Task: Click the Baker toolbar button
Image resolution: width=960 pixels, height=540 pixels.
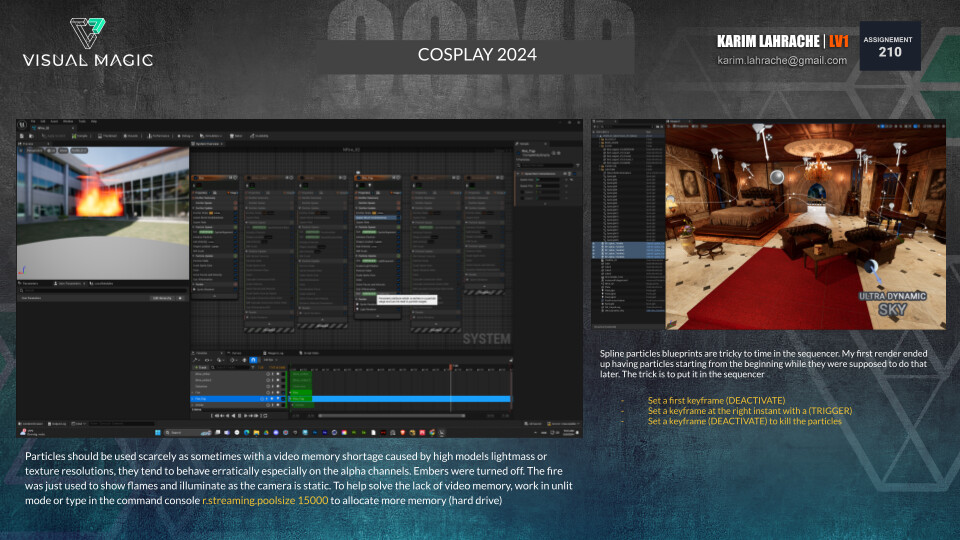Action: (x=235, y=136)
